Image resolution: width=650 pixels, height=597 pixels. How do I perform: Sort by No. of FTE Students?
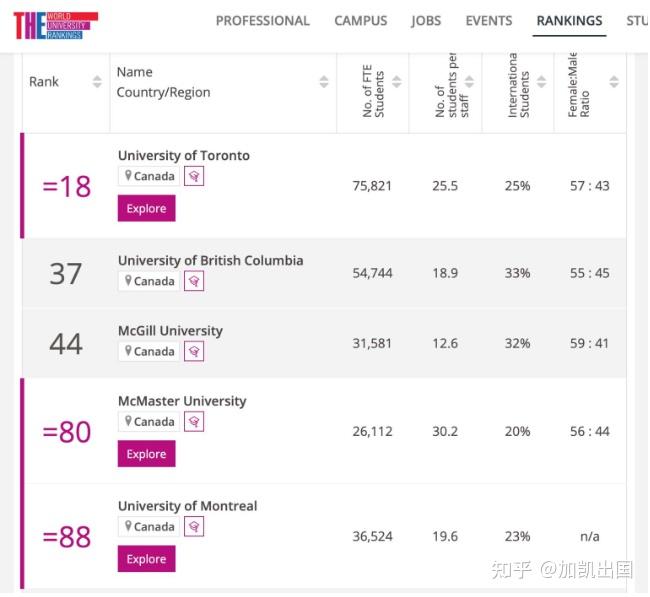coord(397,82)
